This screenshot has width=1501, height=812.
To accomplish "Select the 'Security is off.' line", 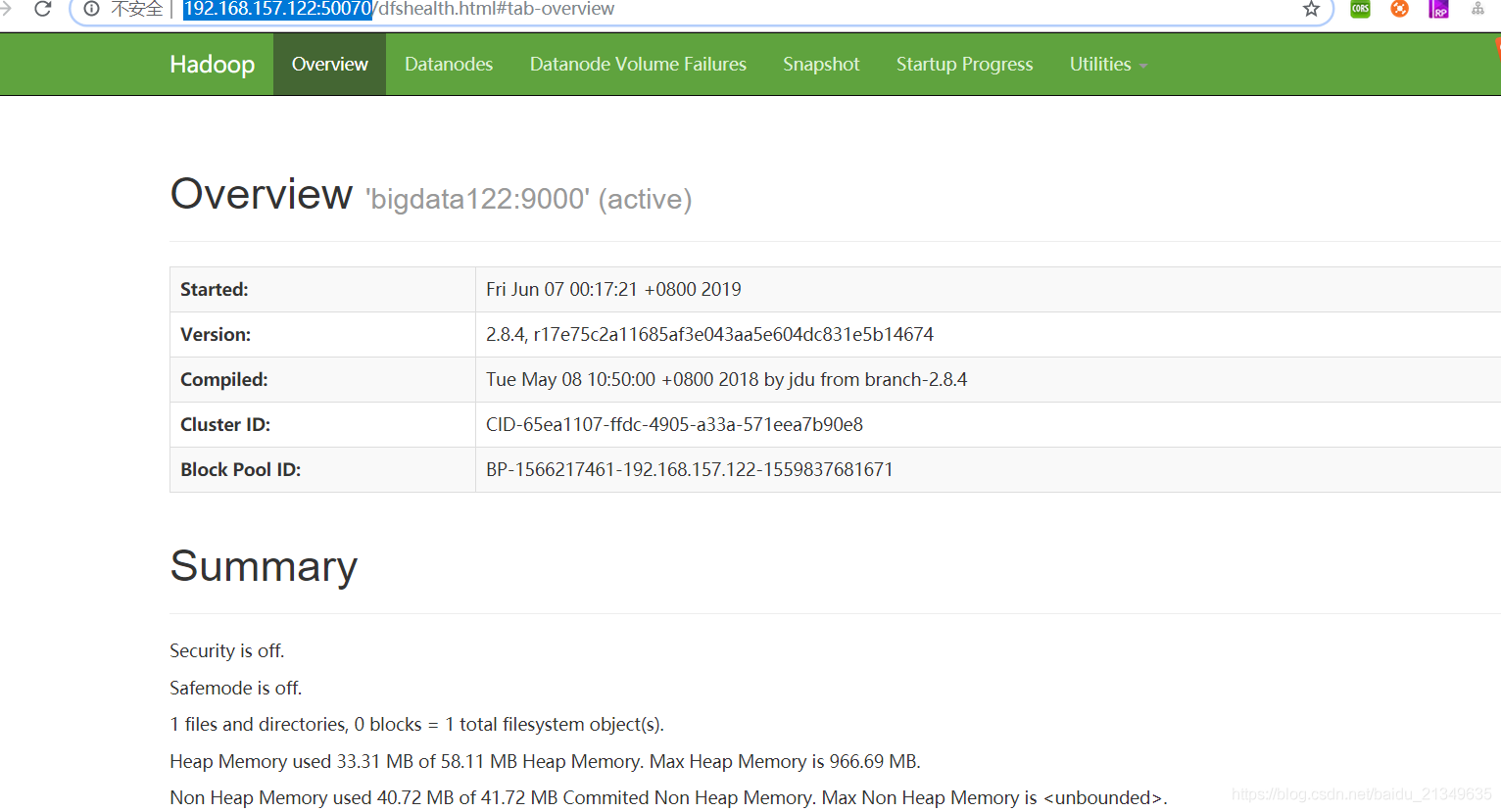I will coord(227,651).
